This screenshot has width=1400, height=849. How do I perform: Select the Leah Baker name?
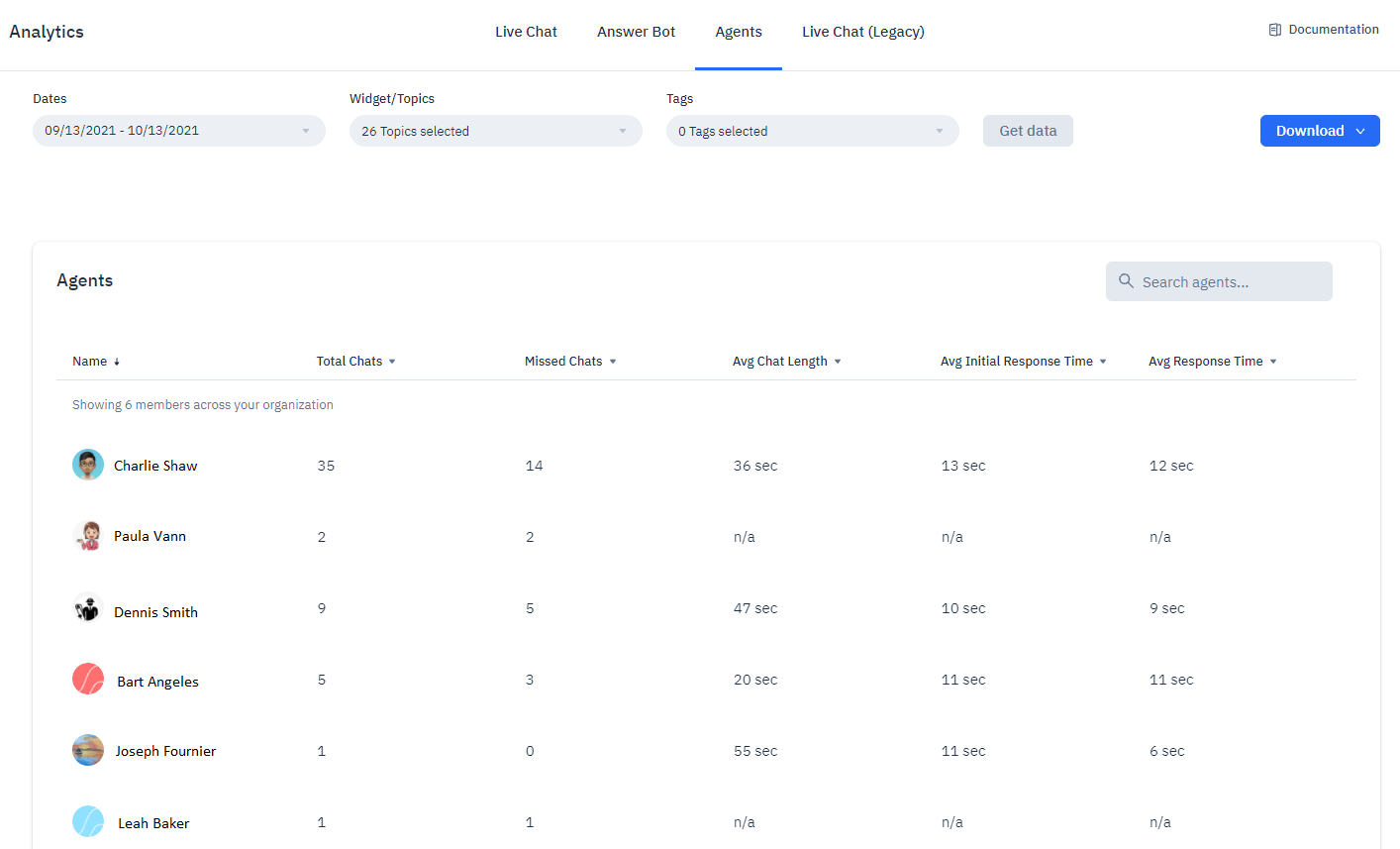[x=153, y=823]
